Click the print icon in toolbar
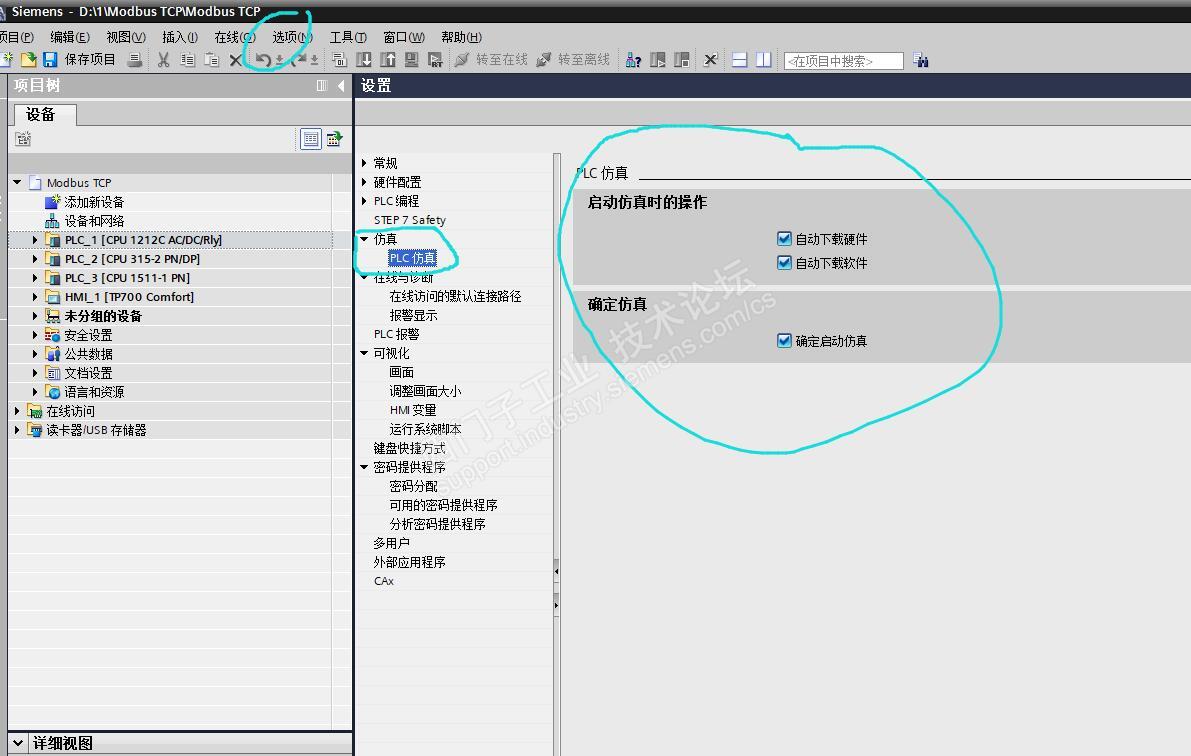1191x756 pixels. (134, 59)
